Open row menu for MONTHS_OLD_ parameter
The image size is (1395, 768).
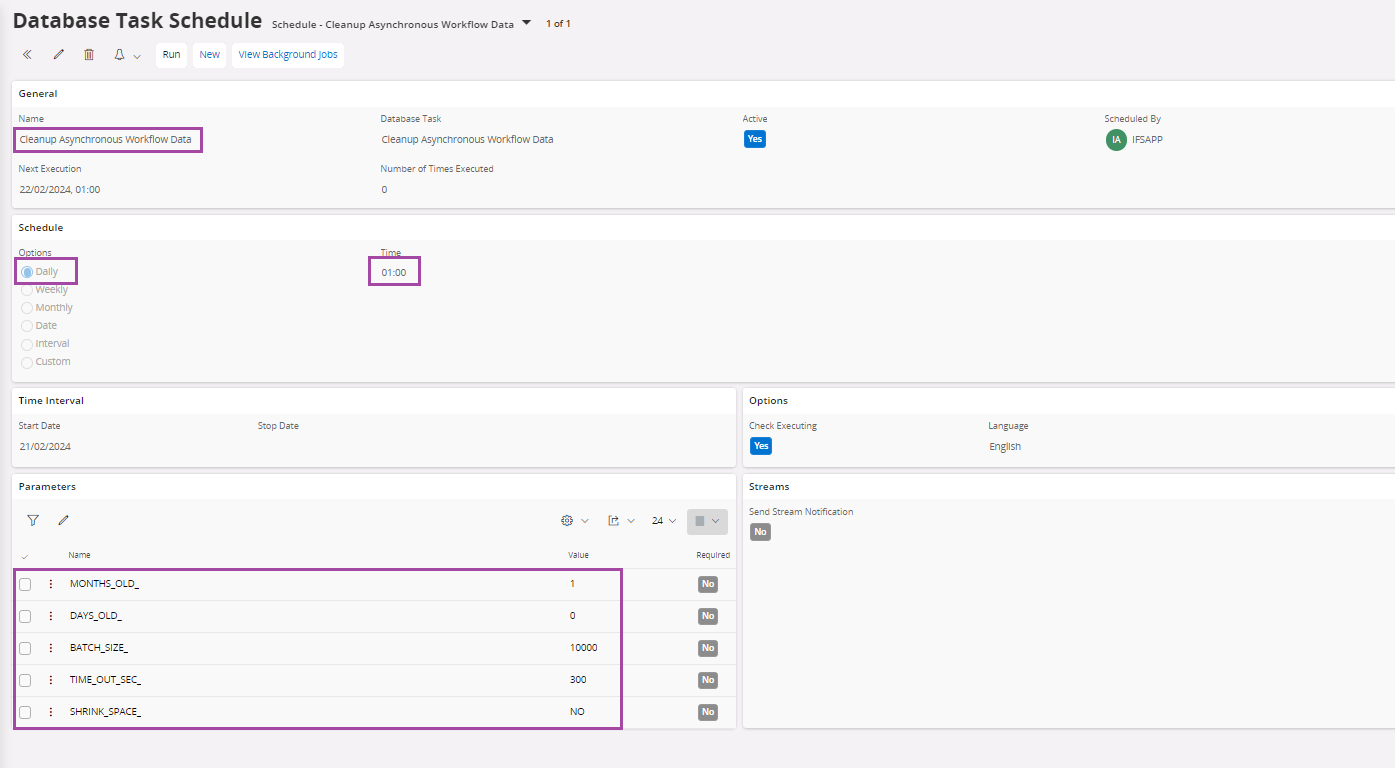pos(51,584)
